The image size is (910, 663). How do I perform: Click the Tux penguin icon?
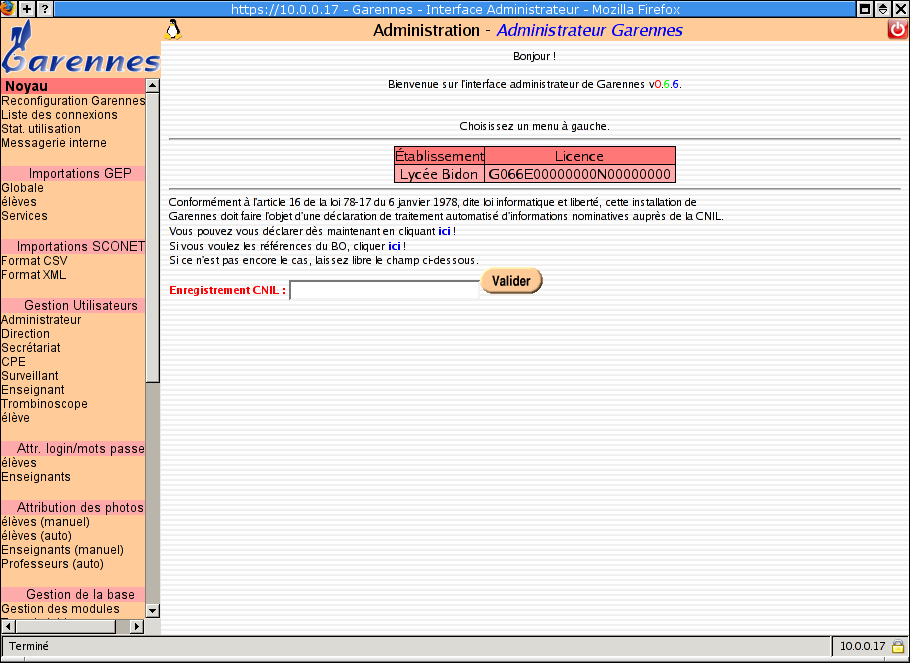(x=173, y=30)
